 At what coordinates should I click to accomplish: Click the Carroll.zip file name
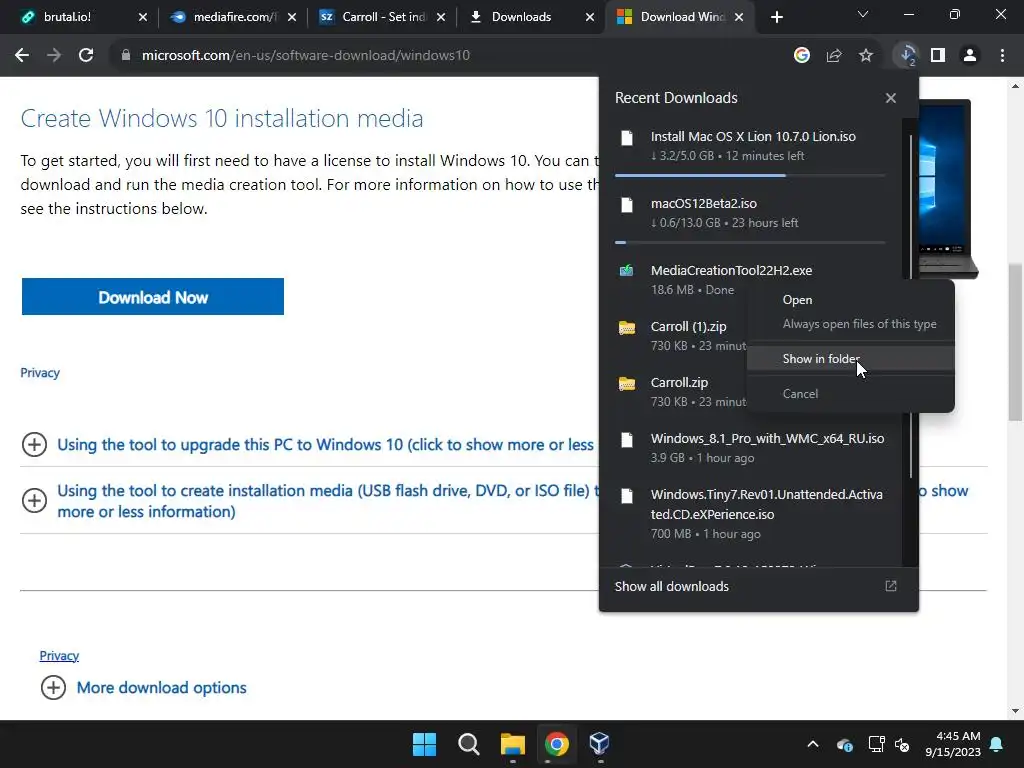point(679,383)
